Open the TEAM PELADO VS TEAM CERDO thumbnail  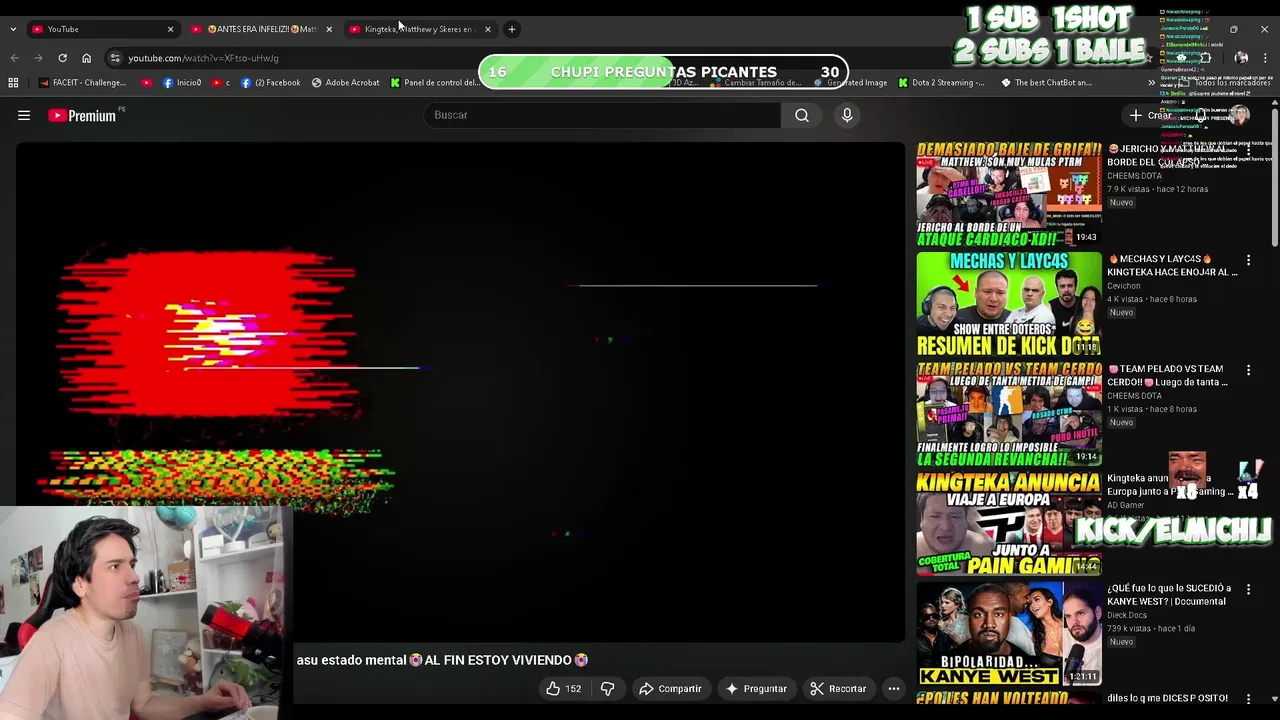[x=1009, y=414]
